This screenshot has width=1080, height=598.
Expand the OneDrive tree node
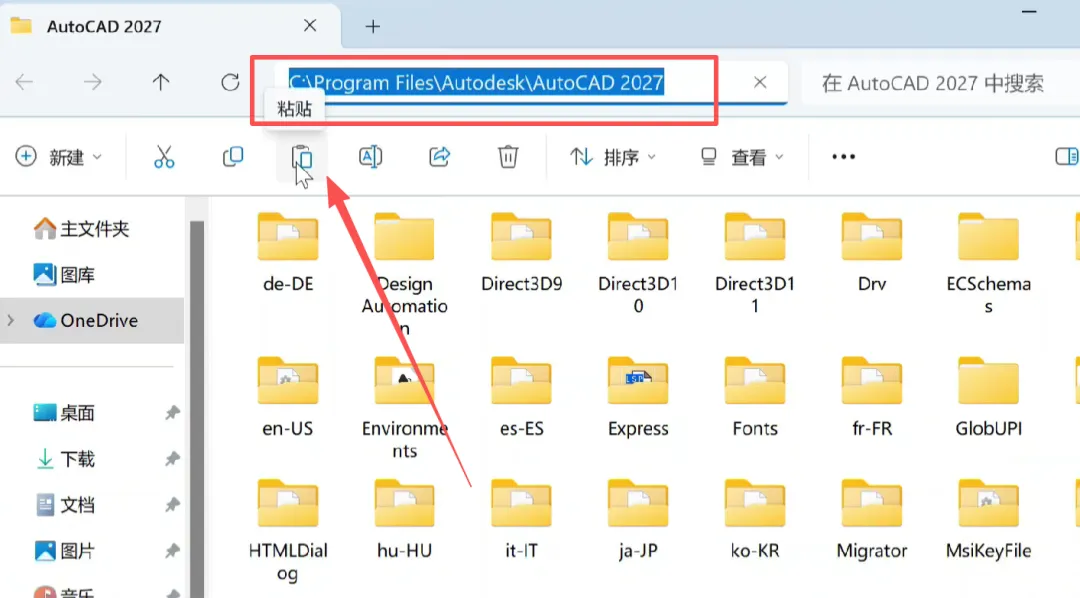tap(11, 320)
